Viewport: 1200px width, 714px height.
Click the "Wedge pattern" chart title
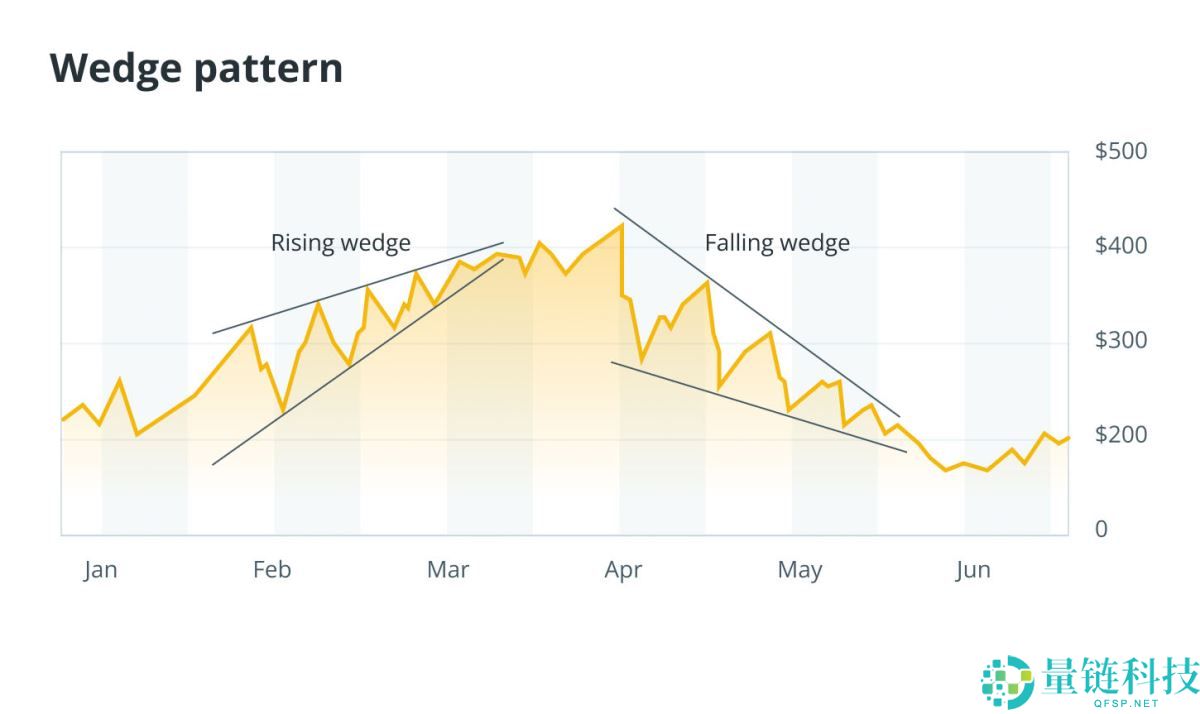pyautogui.click(x=196, y=68)
